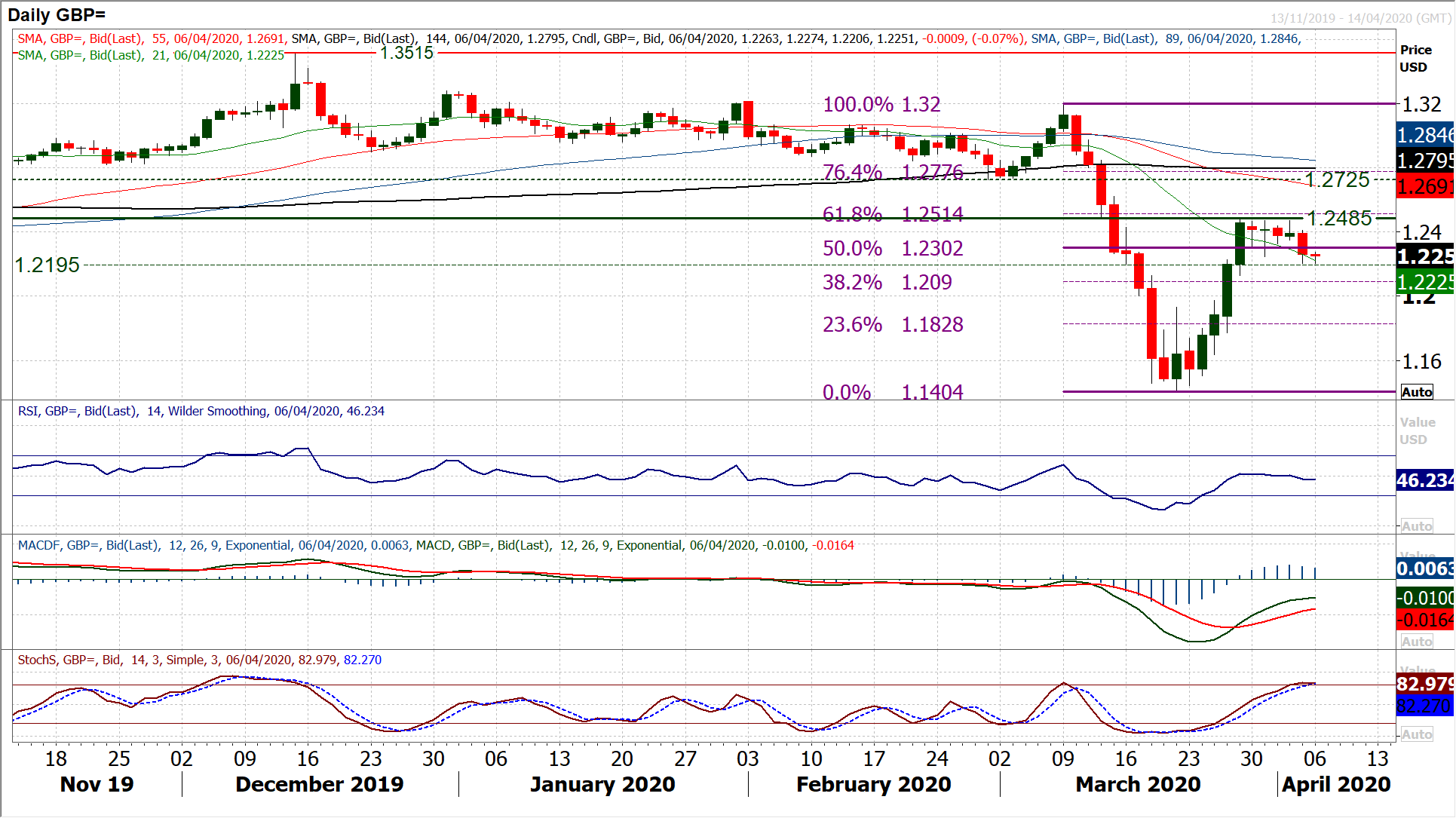Click the Nov 19 month label
Image resolution: width=1456 pixels, height=818 pixels.
pyautogui.click(x=97, y=784)
